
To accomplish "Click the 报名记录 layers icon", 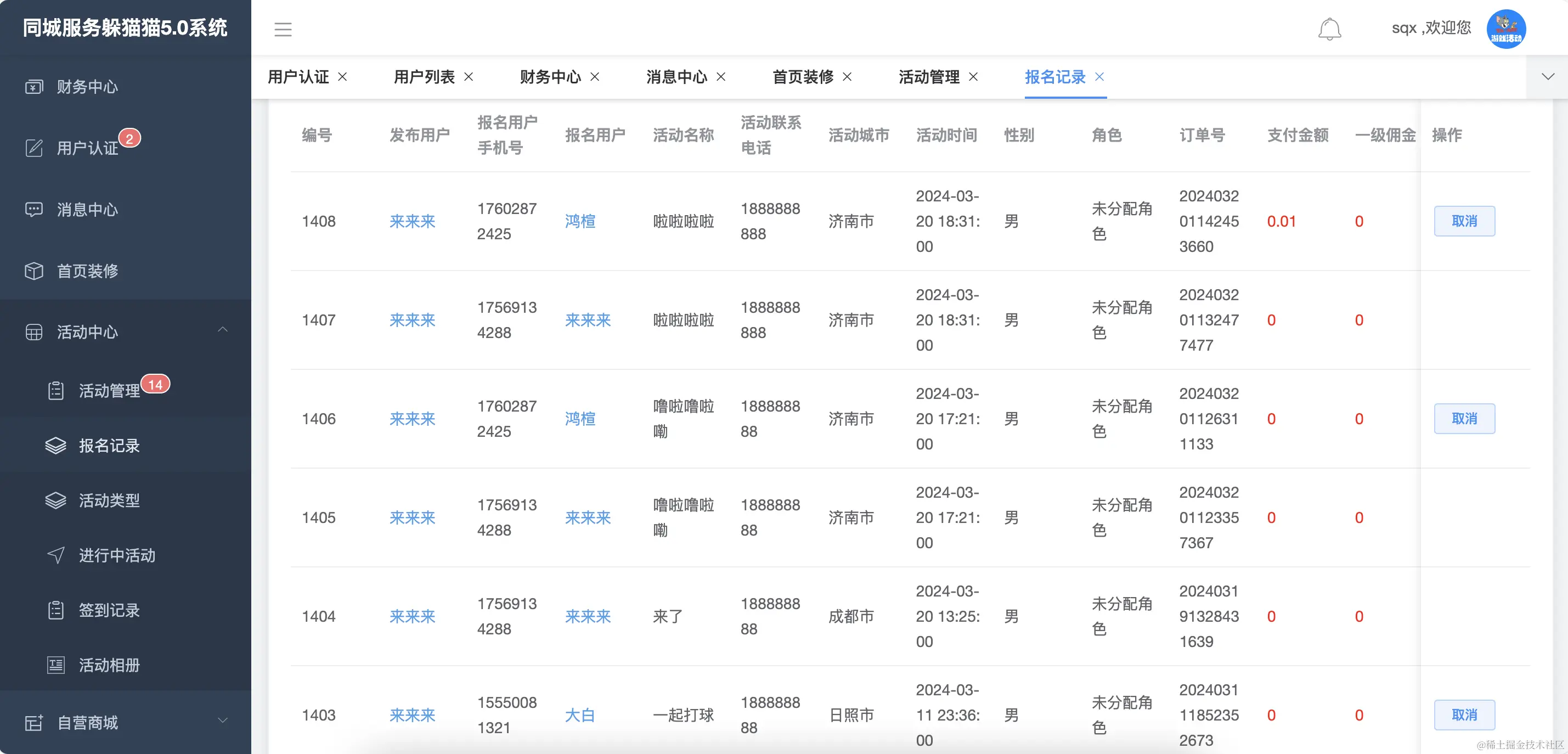I will tap(56, 445).
